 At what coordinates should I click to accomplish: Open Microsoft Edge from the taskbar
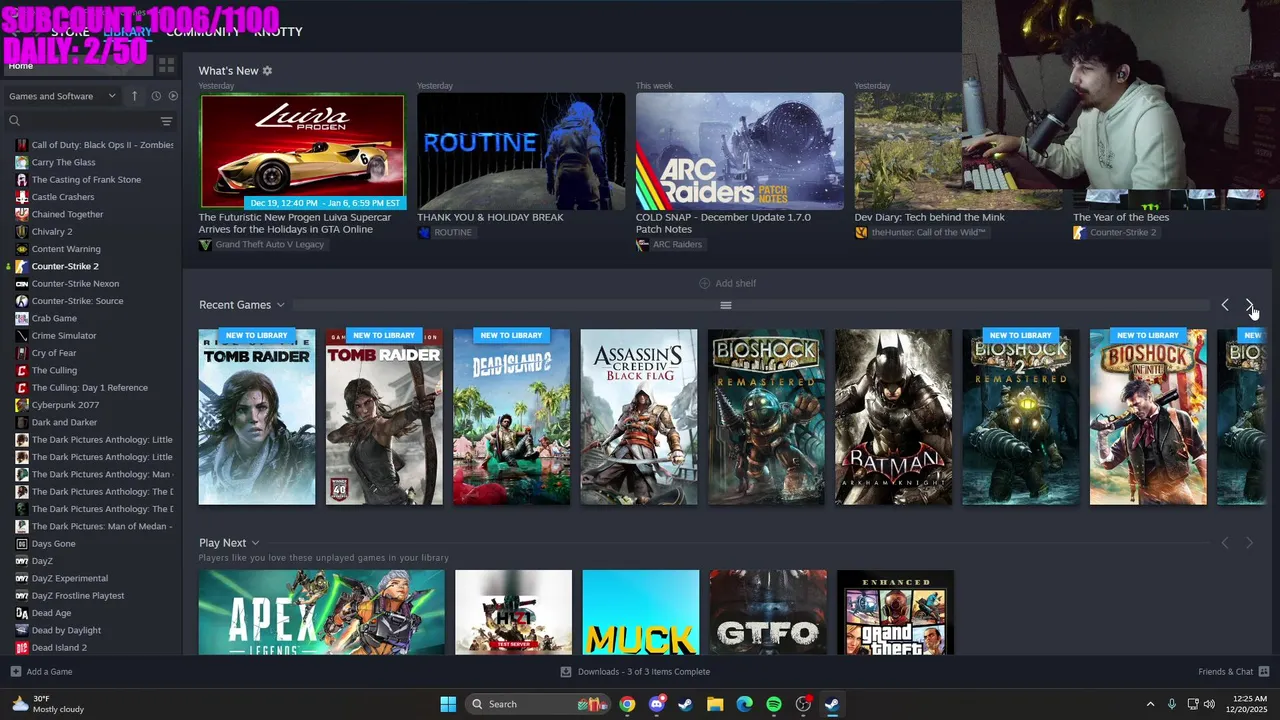pyautogui.click(x=744, y=704)
